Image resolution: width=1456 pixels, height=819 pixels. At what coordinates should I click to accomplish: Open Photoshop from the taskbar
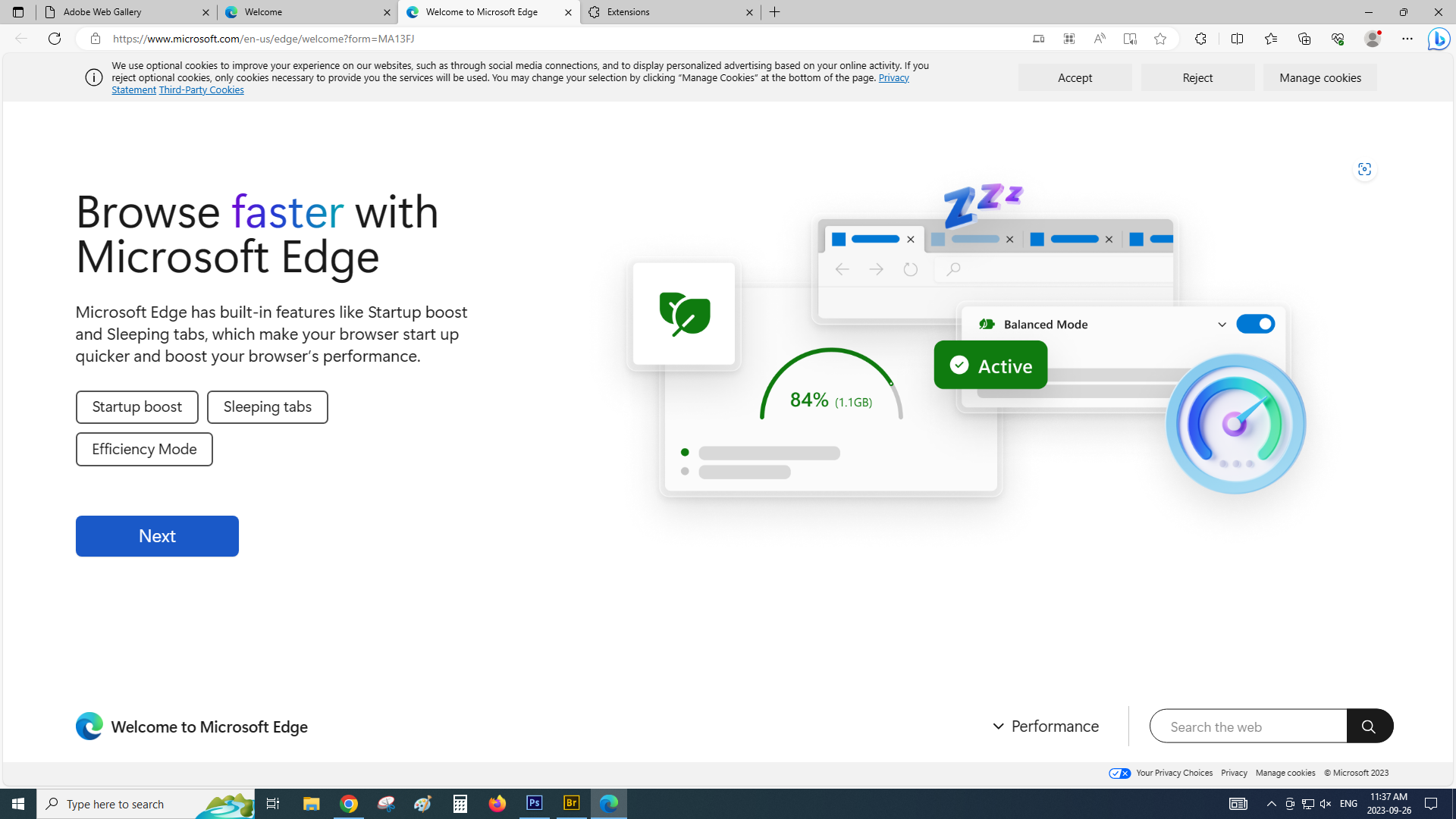point(535,803)
